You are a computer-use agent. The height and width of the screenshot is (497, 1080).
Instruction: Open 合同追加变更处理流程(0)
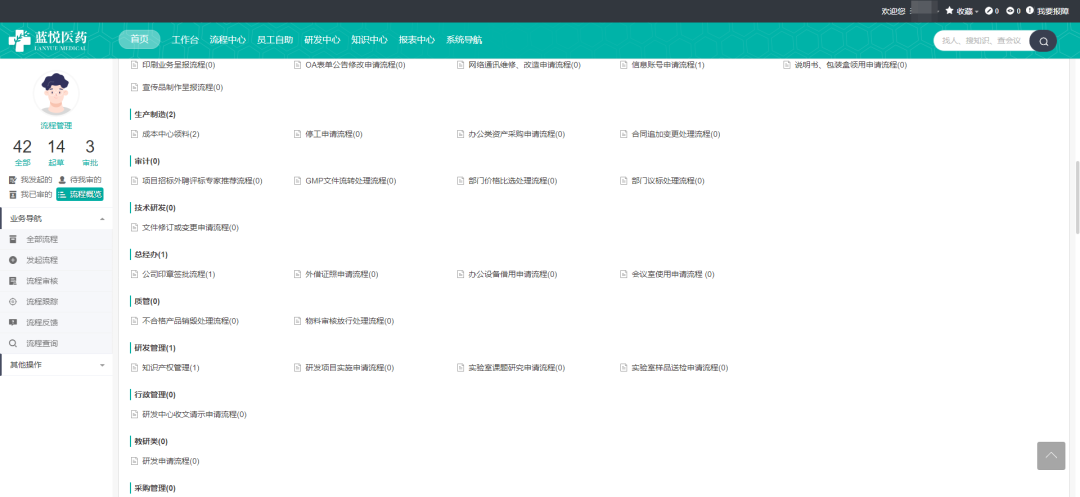(676, 134)
